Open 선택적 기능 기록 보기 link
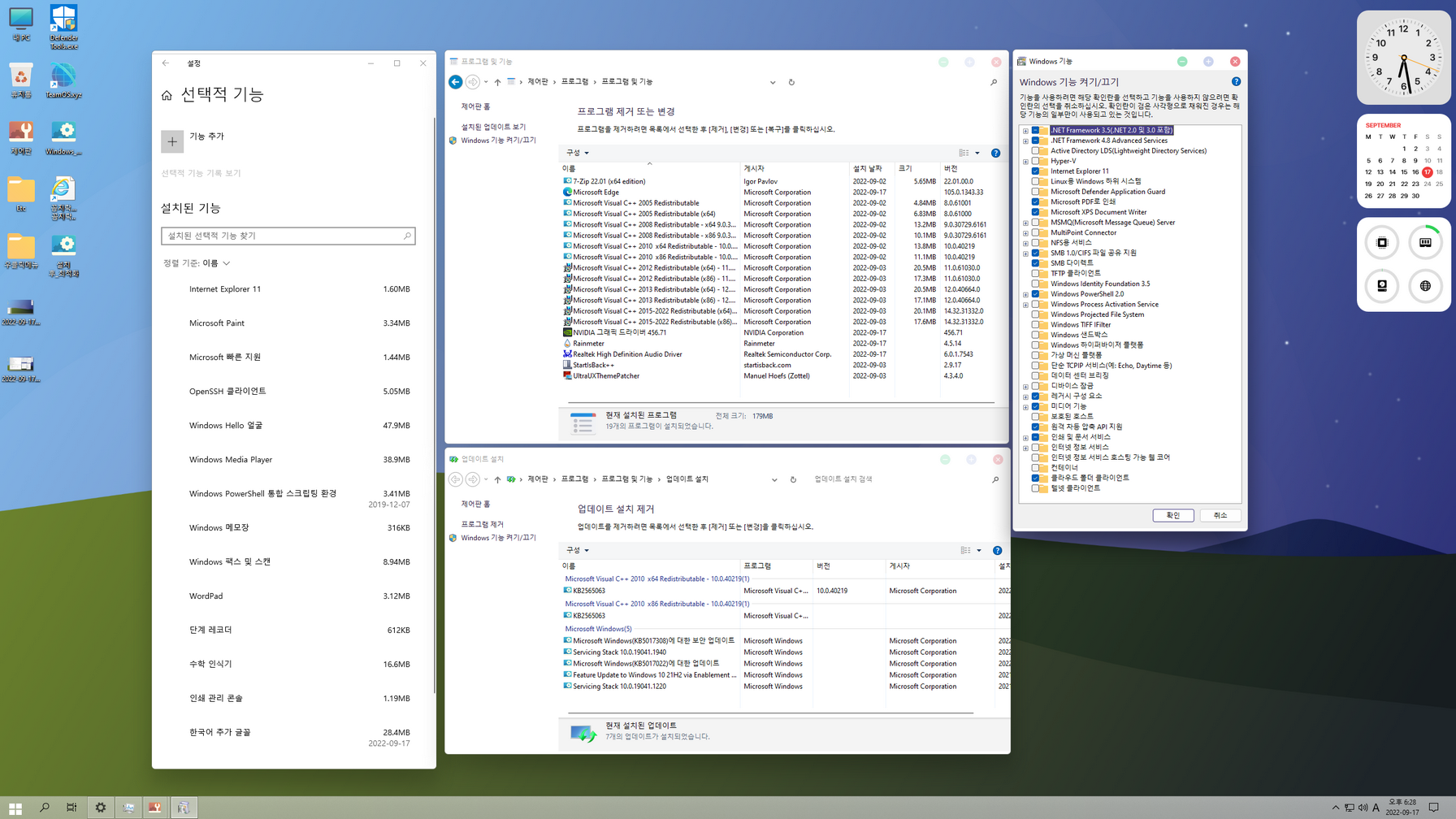This screenshot has height=819, width=1456. point(201,173)
